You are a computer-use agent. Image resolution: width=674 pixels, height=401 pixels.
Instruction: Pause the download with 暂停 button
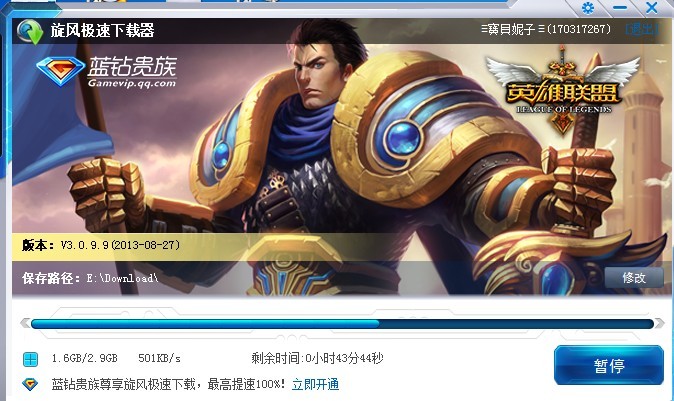point(609,365)
